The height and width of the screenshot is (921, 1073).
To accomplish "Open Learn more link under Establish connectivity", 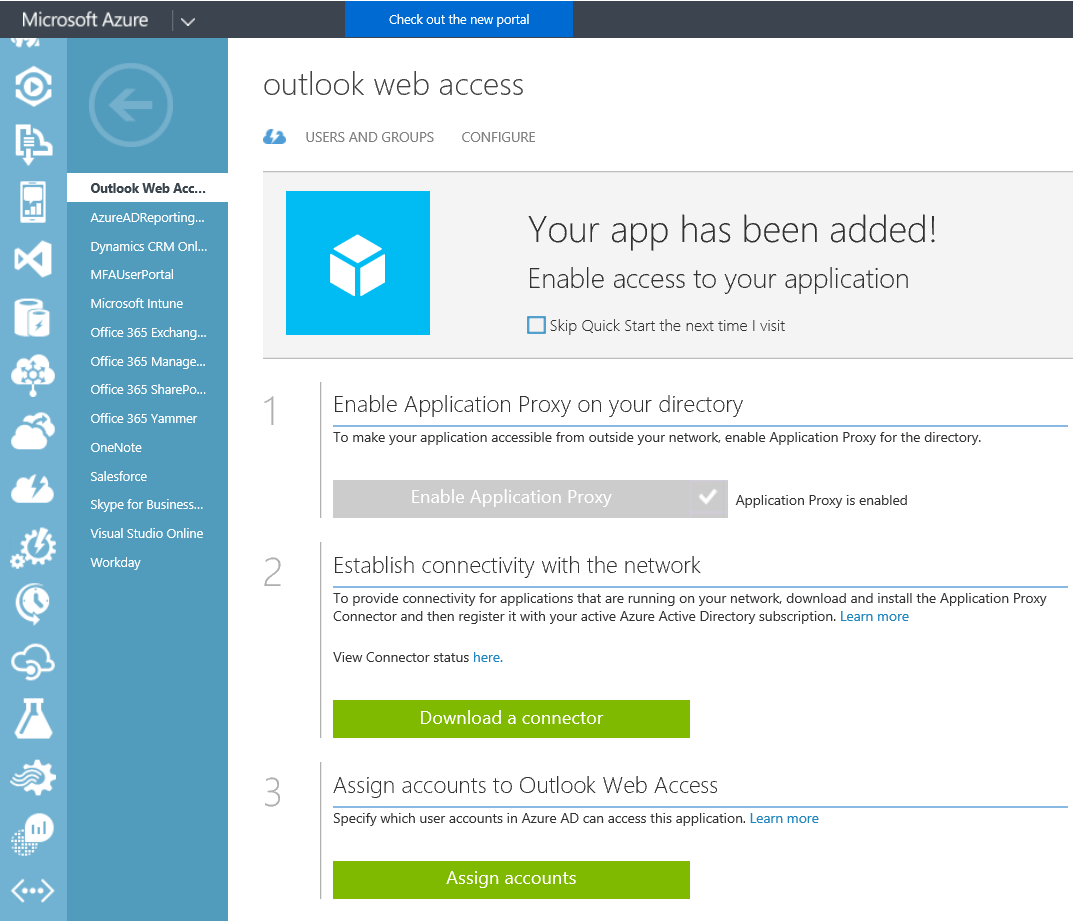I will click(874, 617).
